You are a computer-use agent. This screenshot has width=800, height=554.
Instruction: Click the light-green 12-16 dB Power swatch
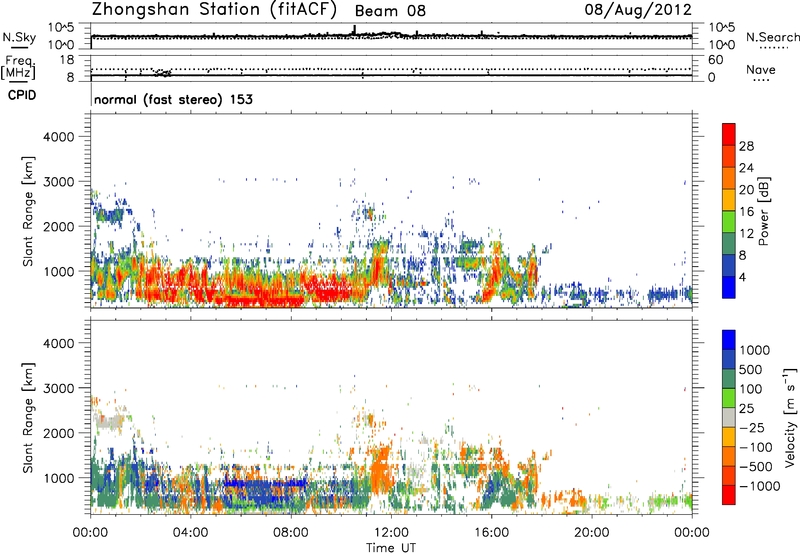point(729,221)
